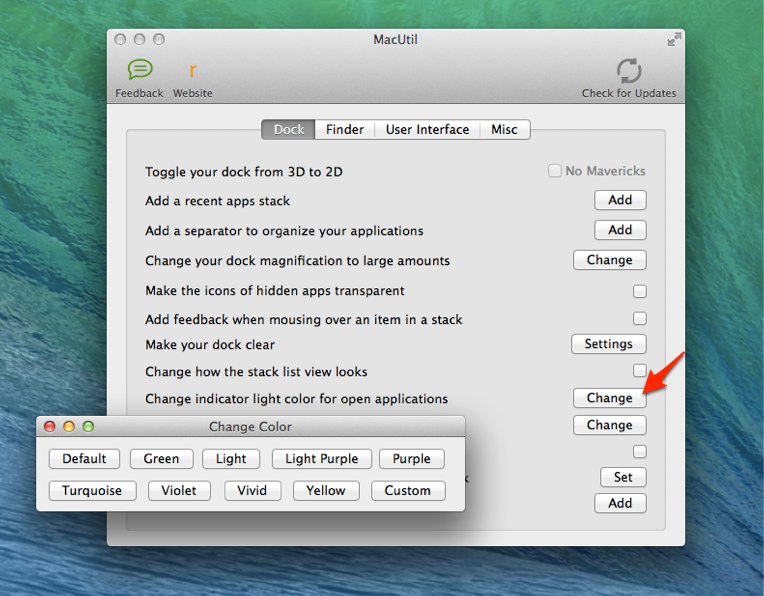The image size is (764, 596).
Task: Toggle the checkbox above the Set button
Action: [x=640, y=452]
